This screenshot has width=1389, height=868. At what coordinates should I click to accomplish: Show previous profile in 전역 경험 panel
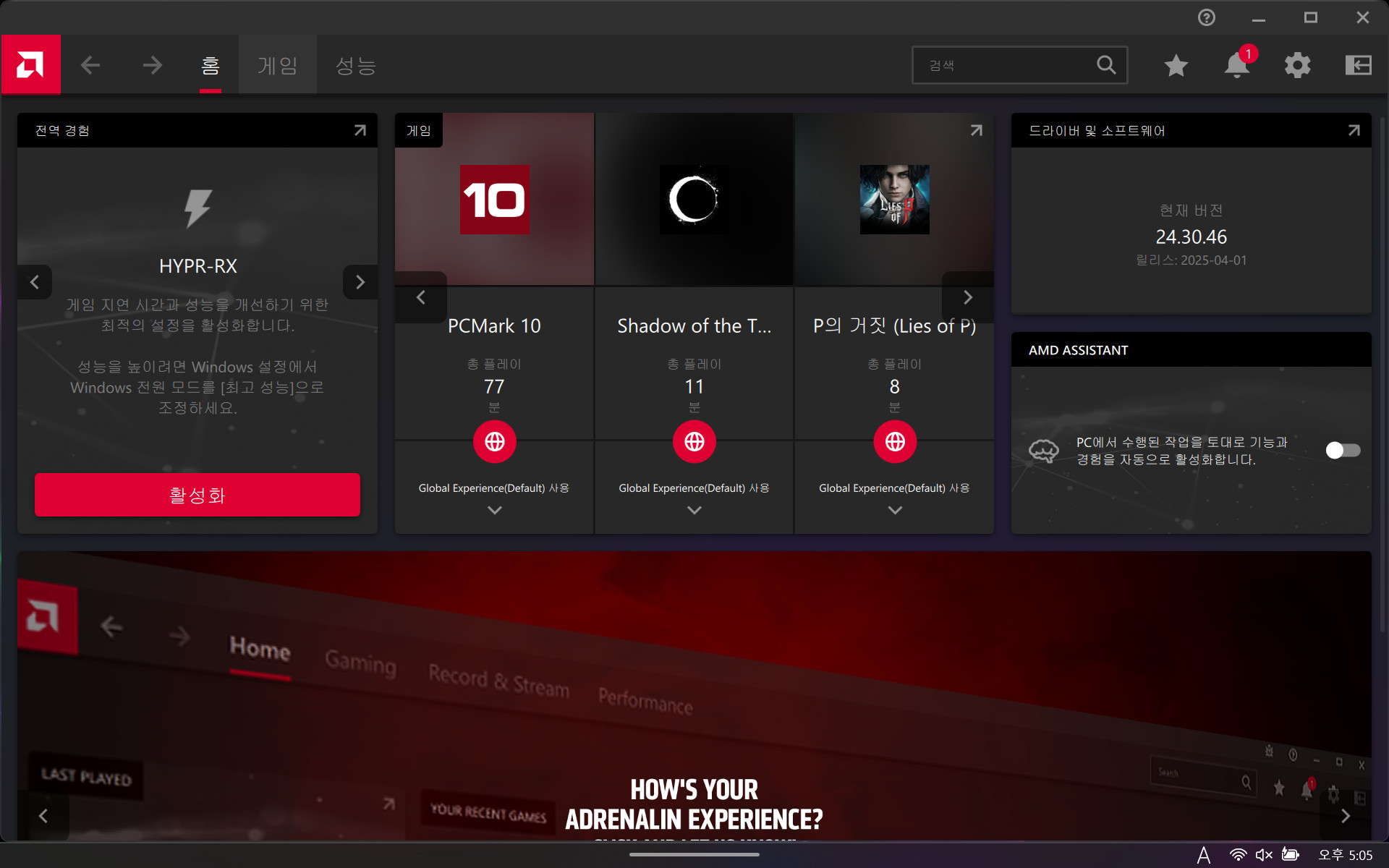coord(35,282)
